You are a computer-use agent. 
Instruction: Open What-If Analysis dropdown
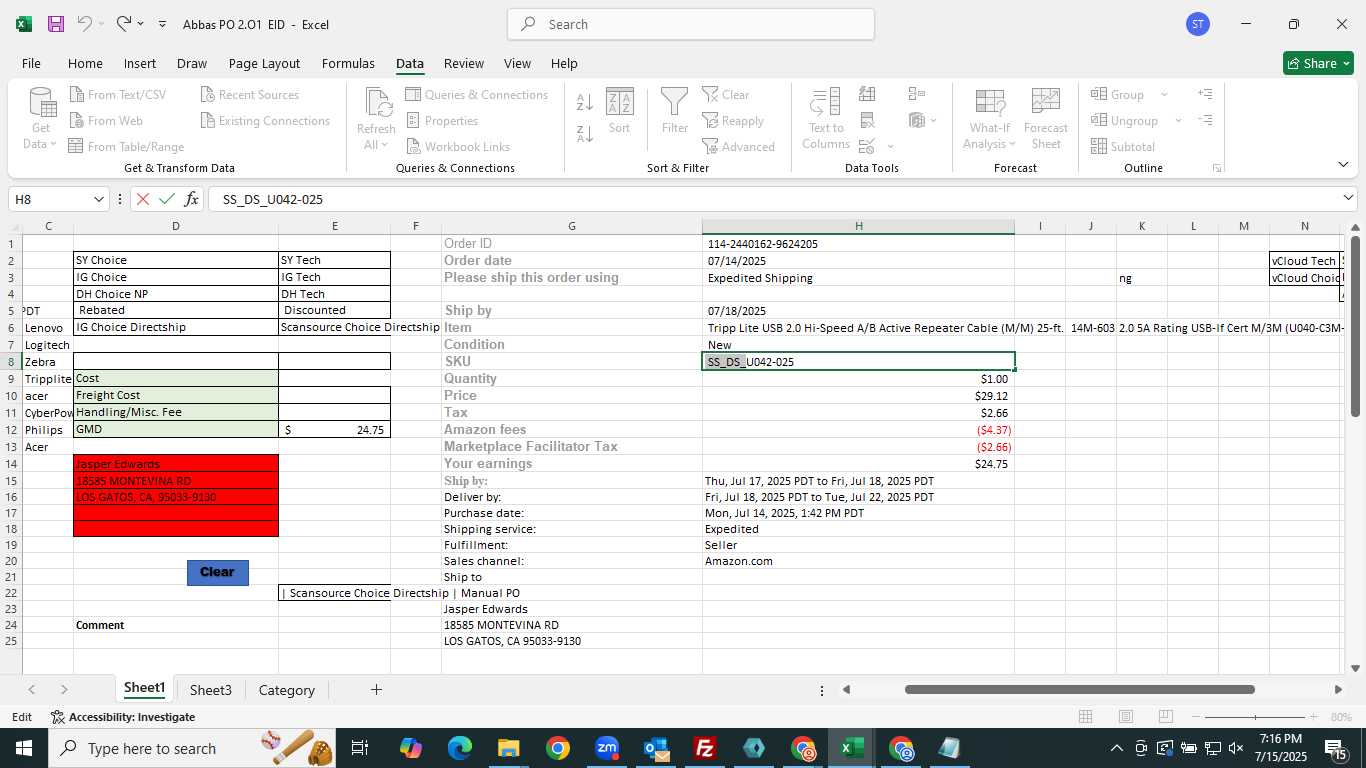tap(989, 118)
